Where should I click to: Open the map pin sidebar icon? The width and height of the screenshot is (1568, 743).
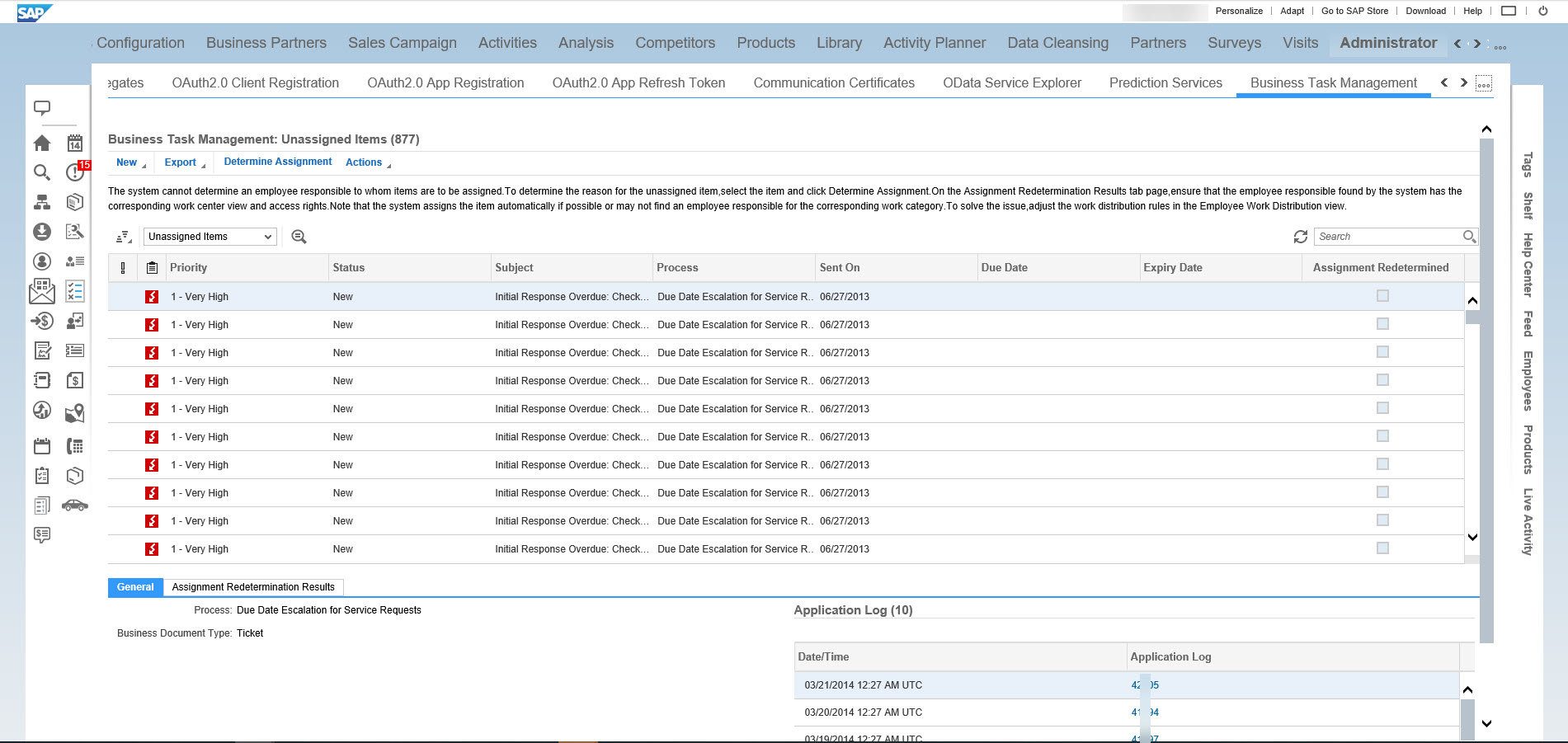pos(75,411)
